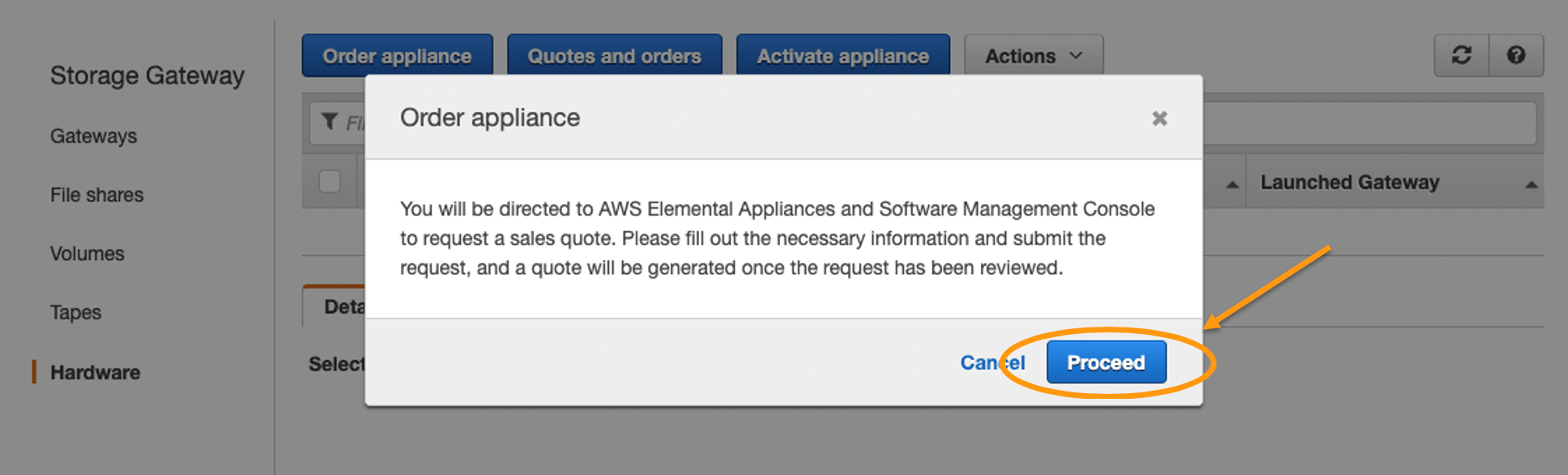Open the Actions dropdown menu
1568x475 pixels.
1033,55
